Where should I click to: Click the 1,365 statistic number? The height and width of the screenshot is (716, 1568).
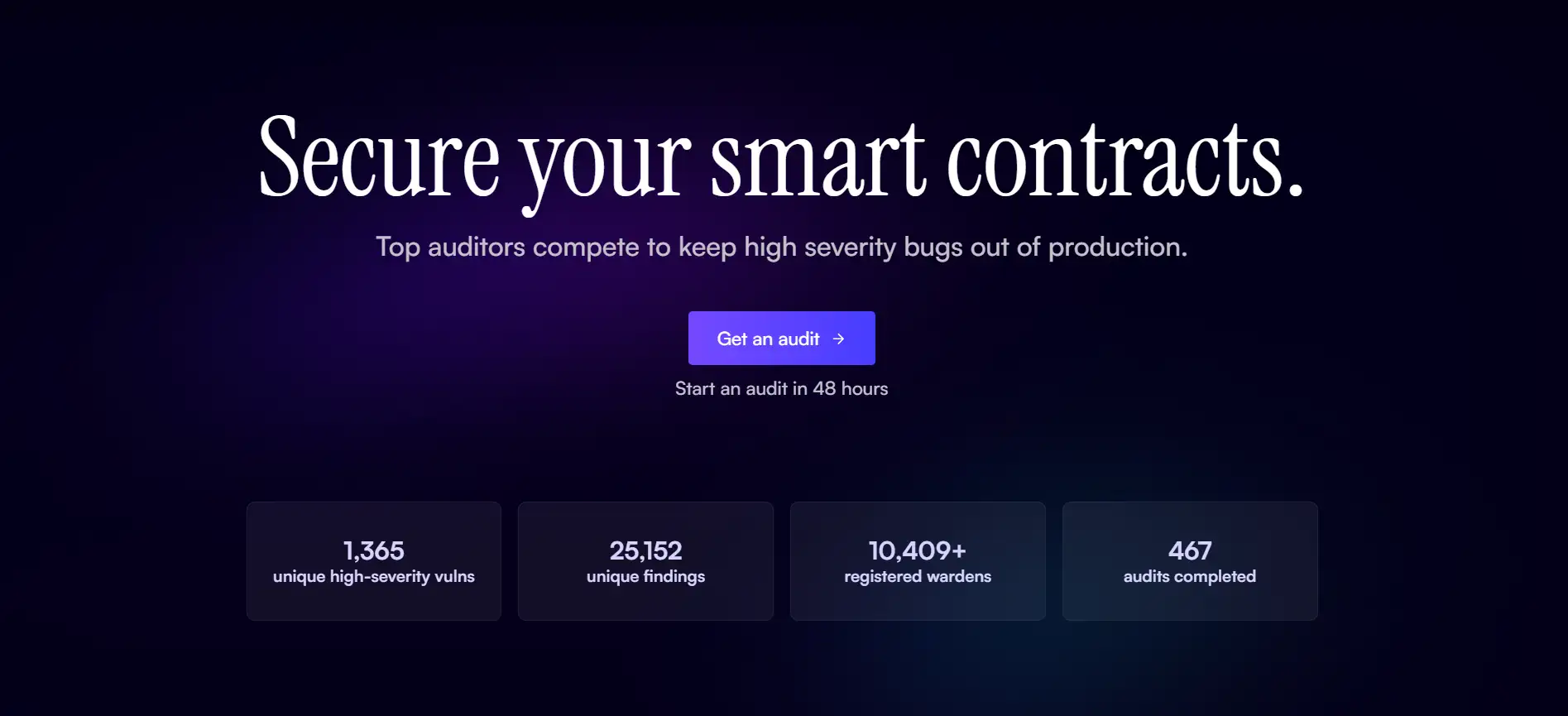[374, 550]
